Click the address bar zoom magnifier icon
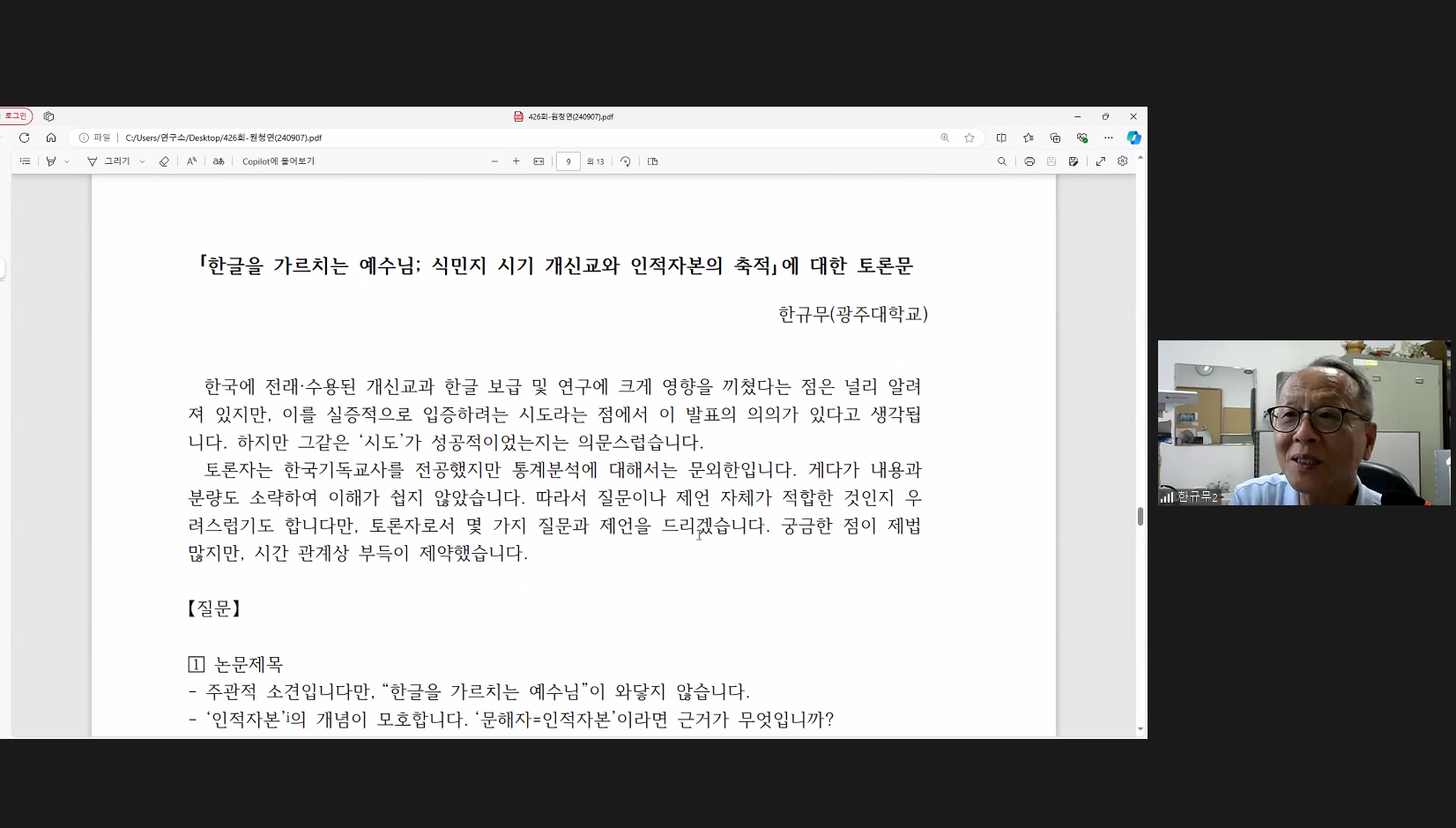Image resolution: width=1456 pixels, height=828 pixels. pos(945,138)
